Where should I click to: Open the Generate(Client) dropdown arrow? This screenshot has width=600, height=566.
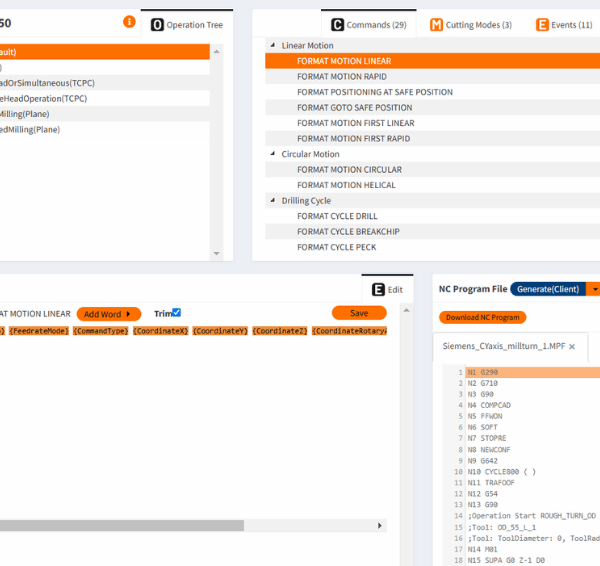(x=594, y=289)
